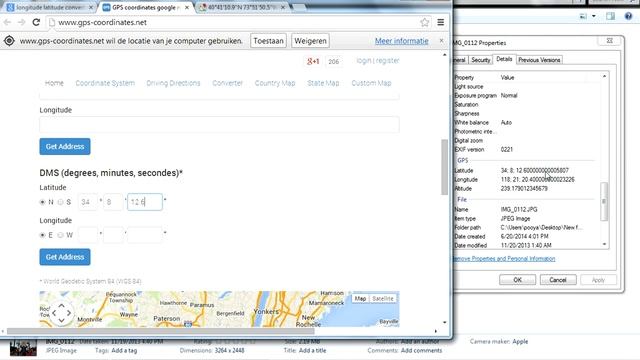The image size is (640, 360).
Task: Click Add a title in details pane
Action: [312, 351]
